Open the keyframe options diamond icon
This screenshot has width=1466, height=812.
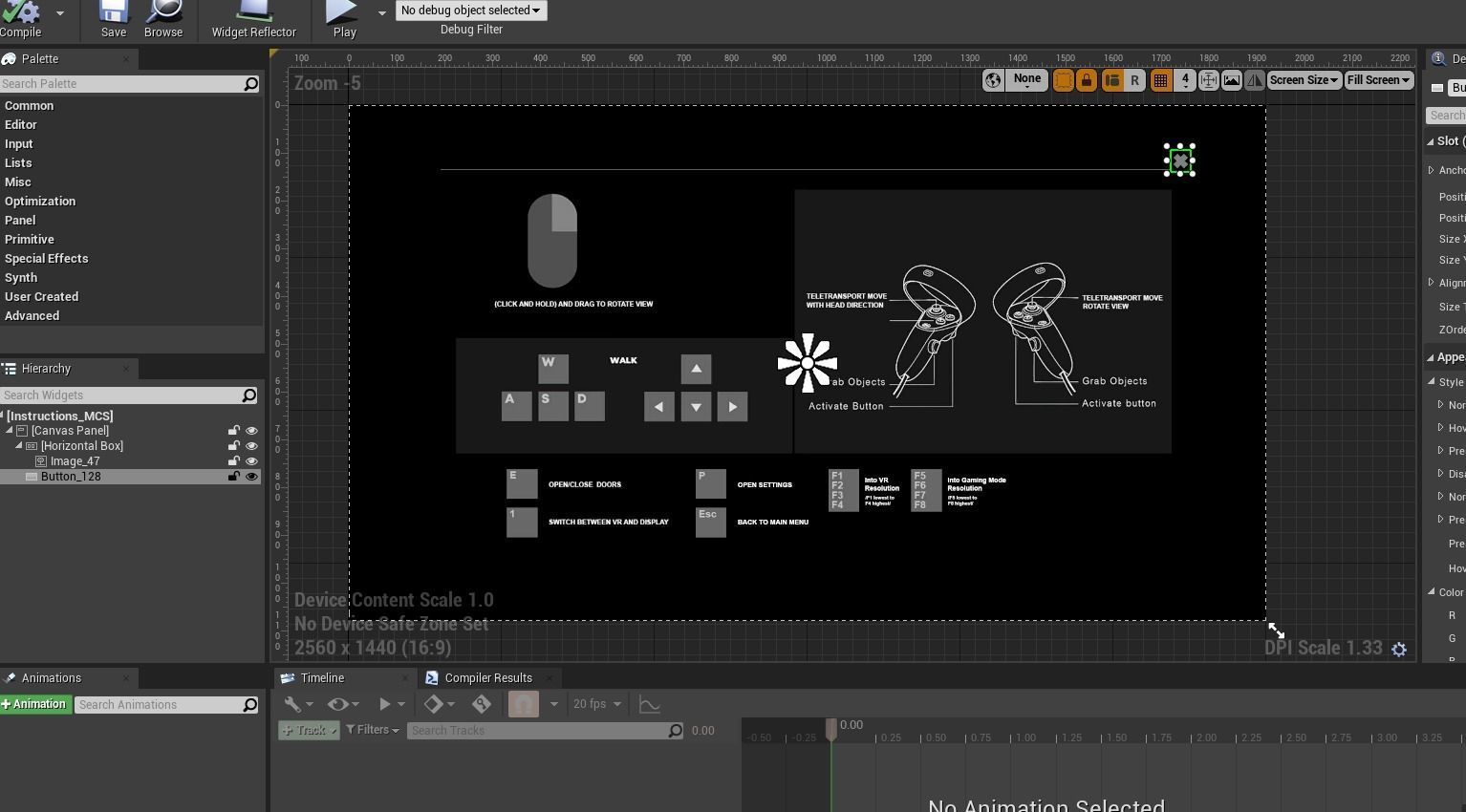(439, 704)
